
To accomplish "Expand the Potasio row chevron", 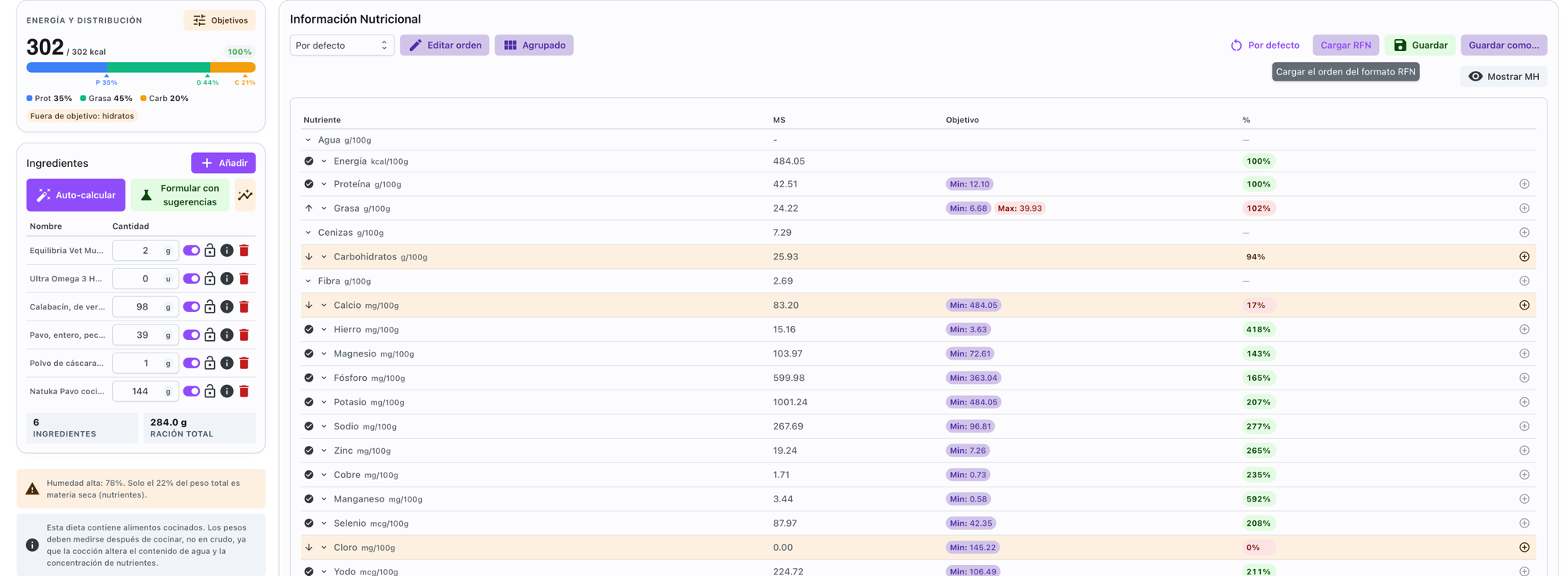I will pyautogui.click(x=324, y=403).
